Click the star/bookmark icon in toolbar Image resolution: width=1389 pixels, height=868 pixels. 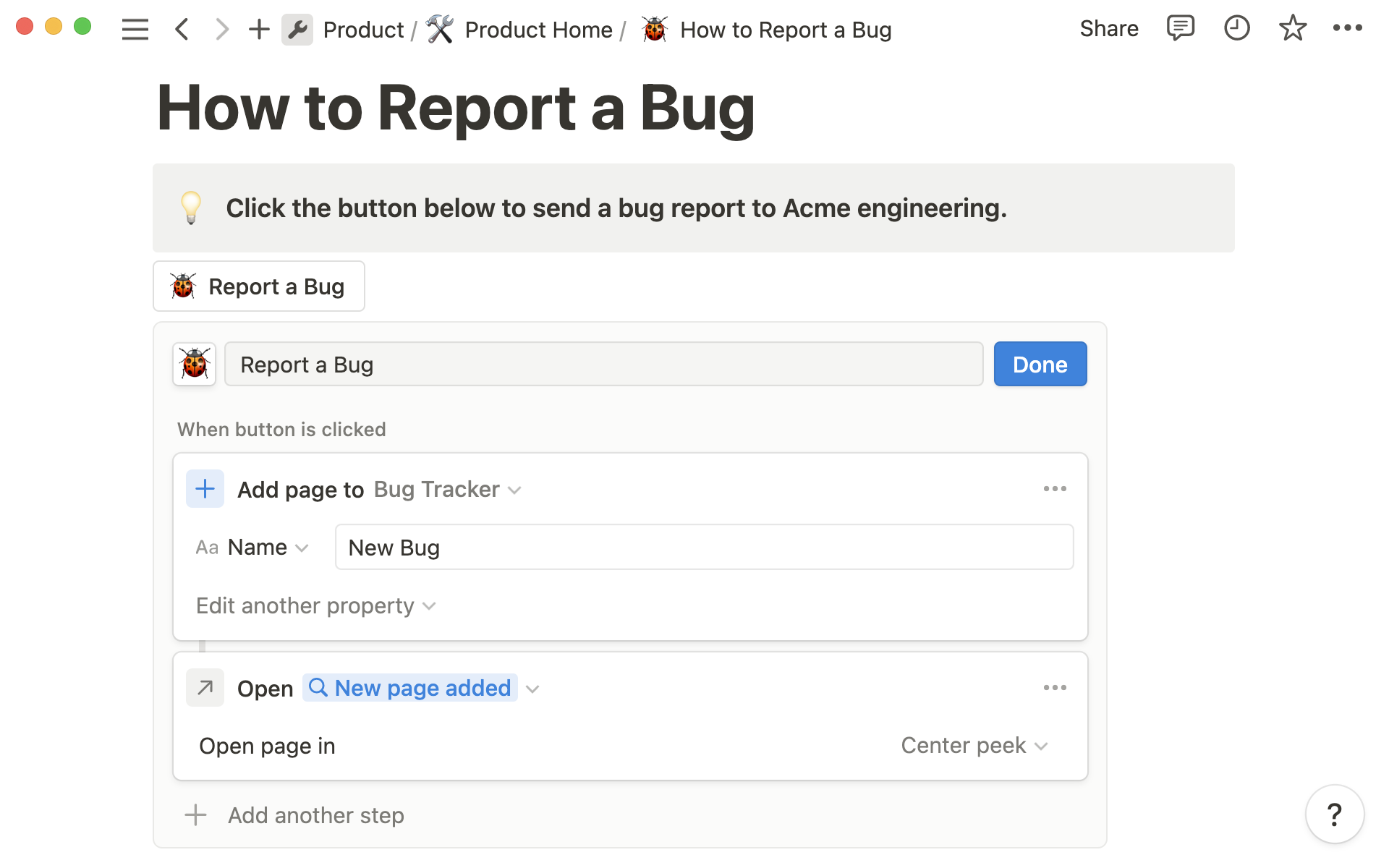(1291, 28)
